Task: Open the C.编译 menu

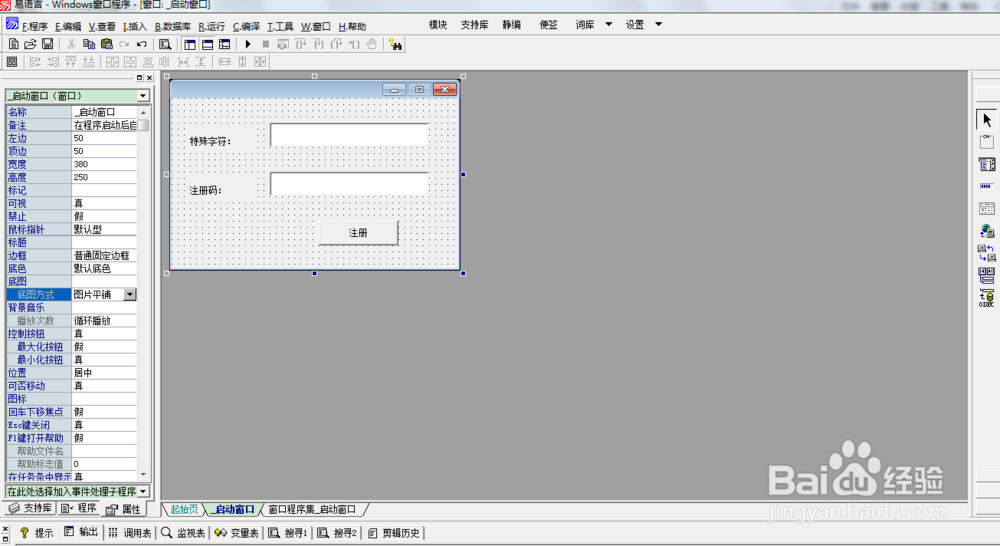Action: pyautogui.click(x=246, y=27)
